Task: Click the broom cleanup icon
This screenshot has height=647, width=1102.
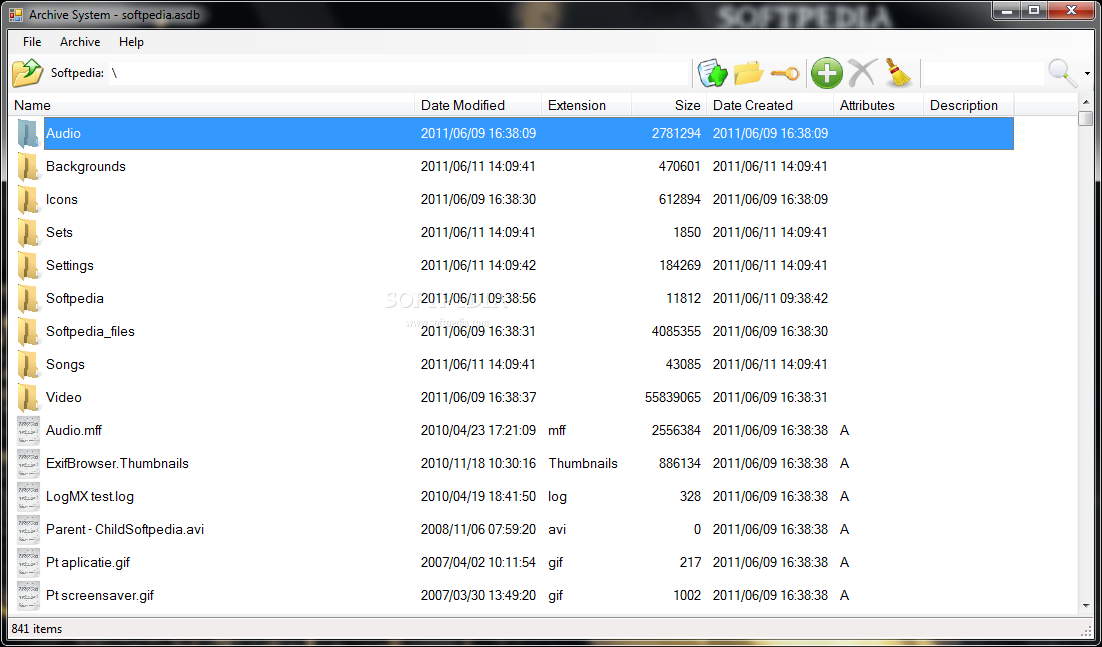Action: [x=897, y=73]
